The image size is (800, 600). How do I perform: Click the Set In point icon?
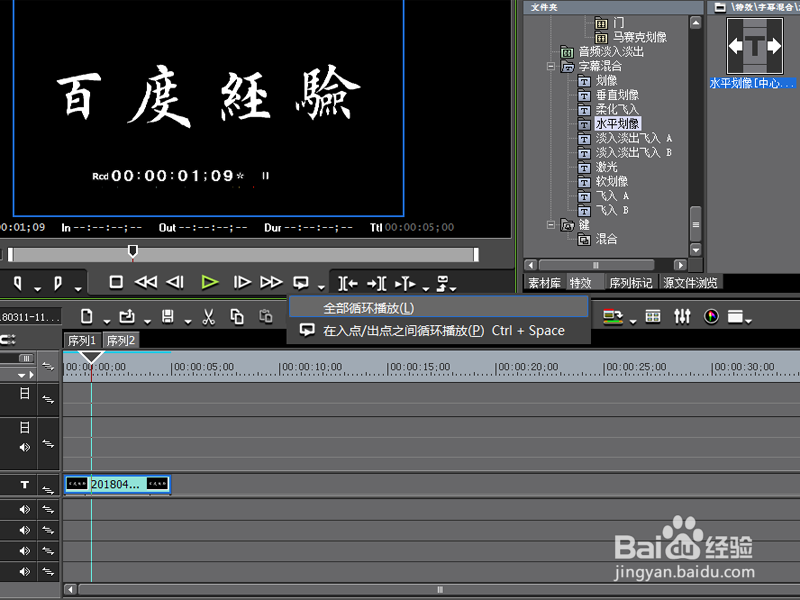click(x=18, y=283)
